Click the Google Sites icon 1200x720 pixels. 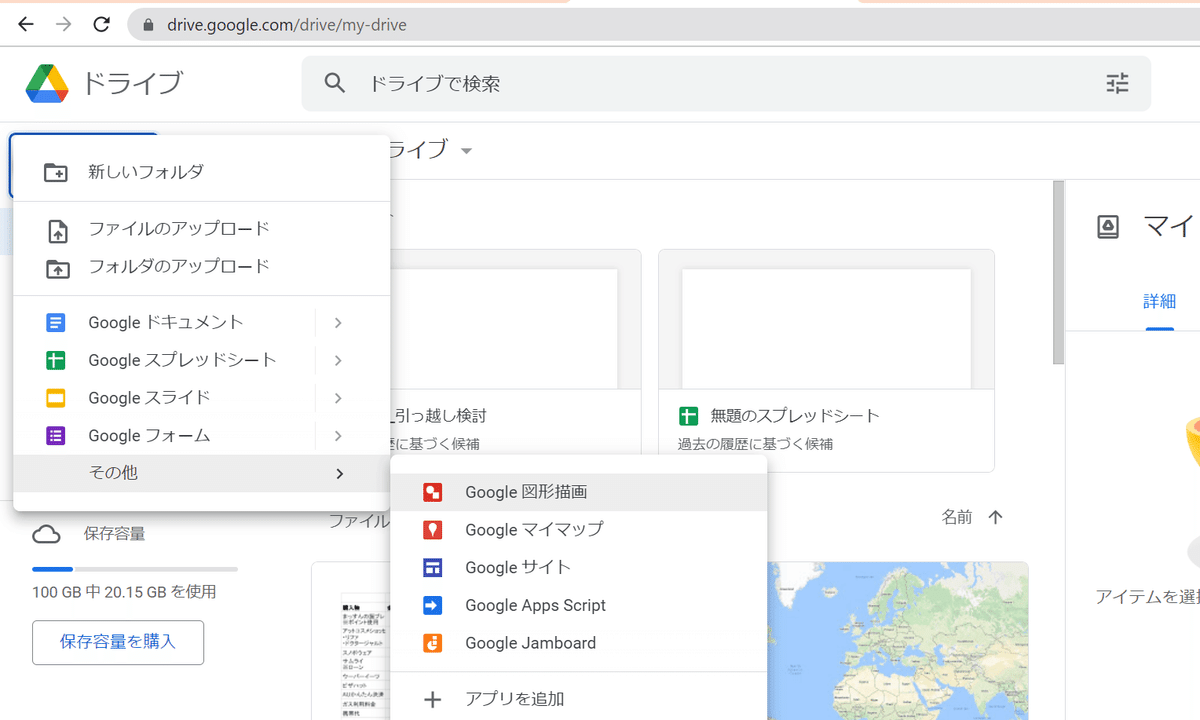[x=432, y=568]
